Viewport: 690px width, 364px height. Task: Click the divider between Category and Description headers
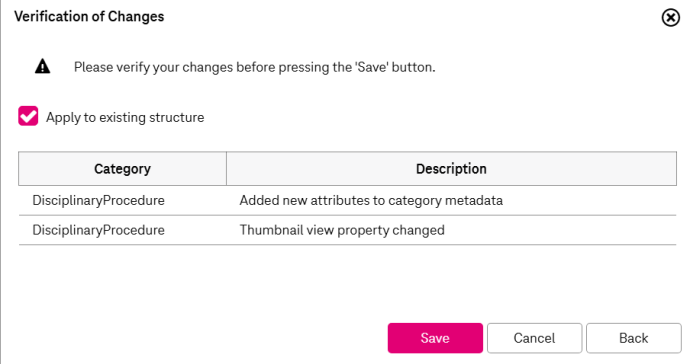[x=226, y=169]
